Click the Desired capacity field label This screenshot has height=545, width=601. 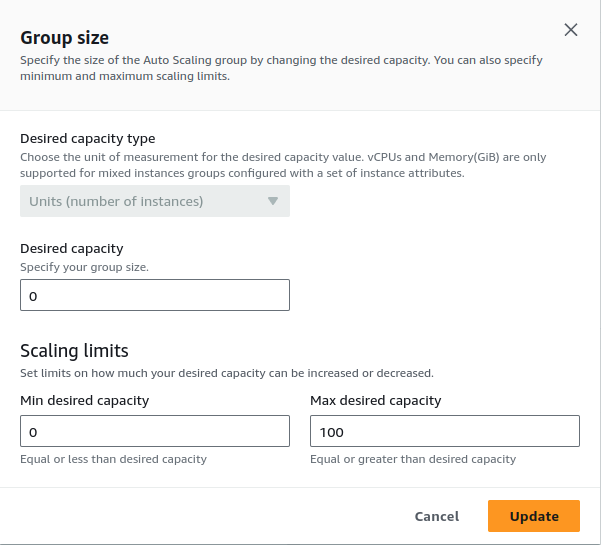(72, 248)
